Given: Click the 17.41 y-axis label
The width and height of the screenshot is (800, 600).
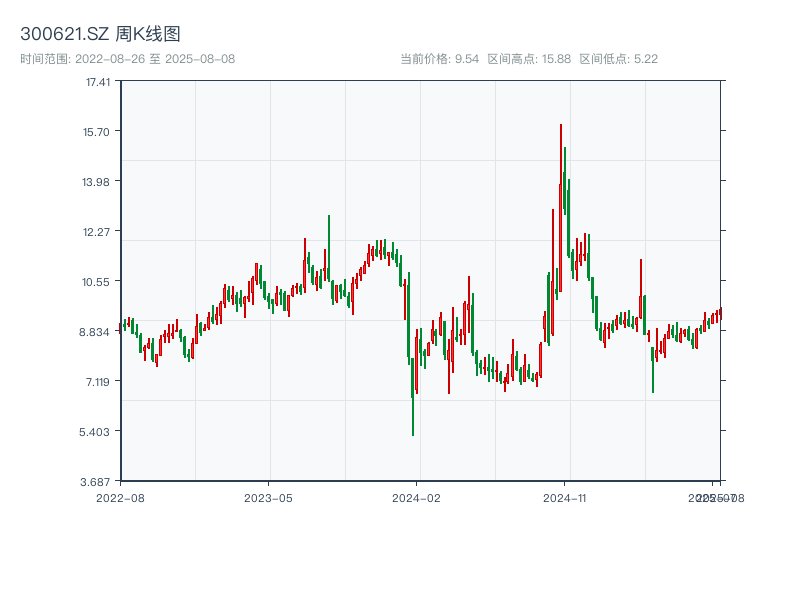Looking at the screenshot, I should pyautogui.click(x=97, y=81).
